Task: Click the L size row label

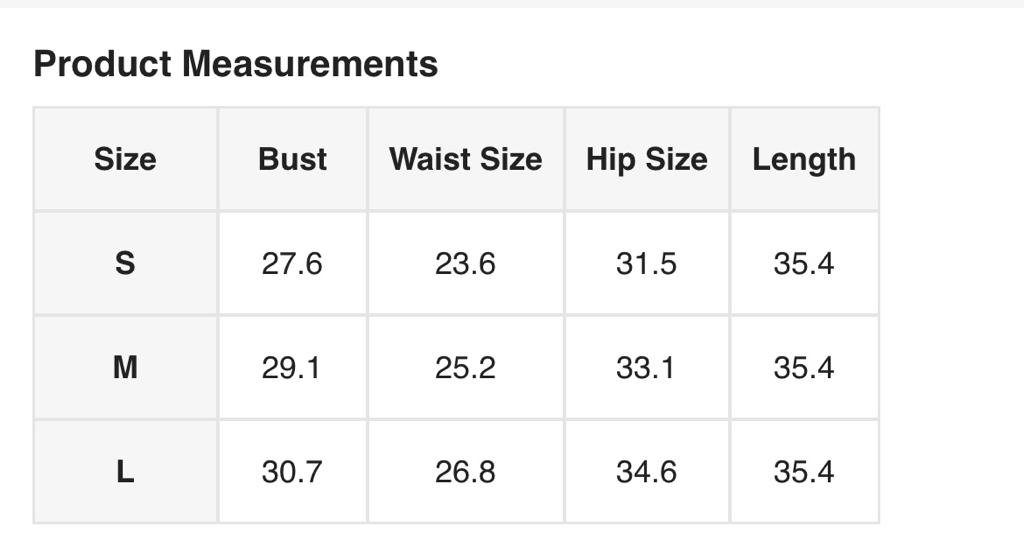Action: pos(125,472)
